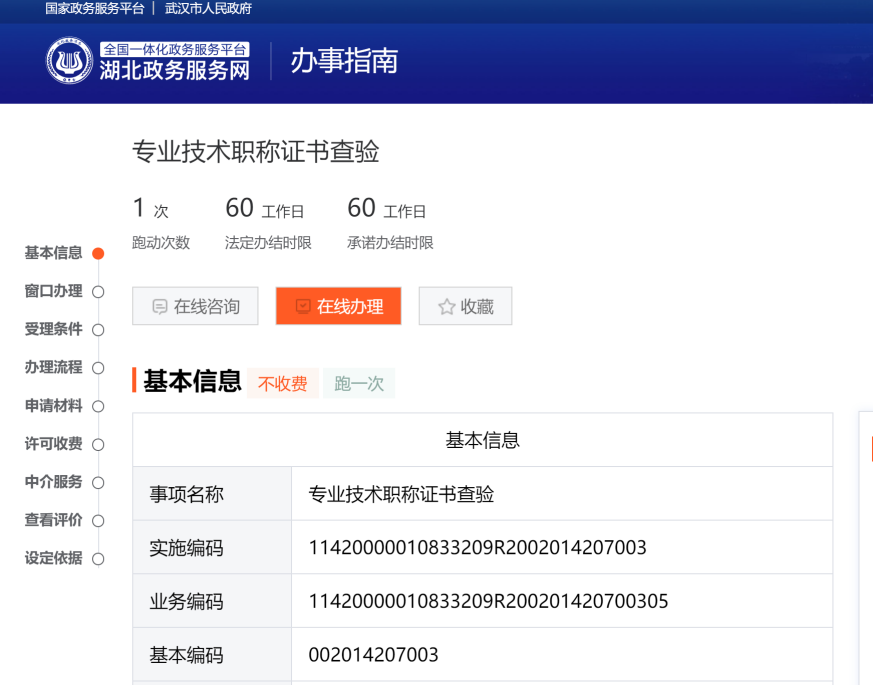Click the 跑一次 tag
This screenshot has width=873, height=685.
click(x=359, y=384)
